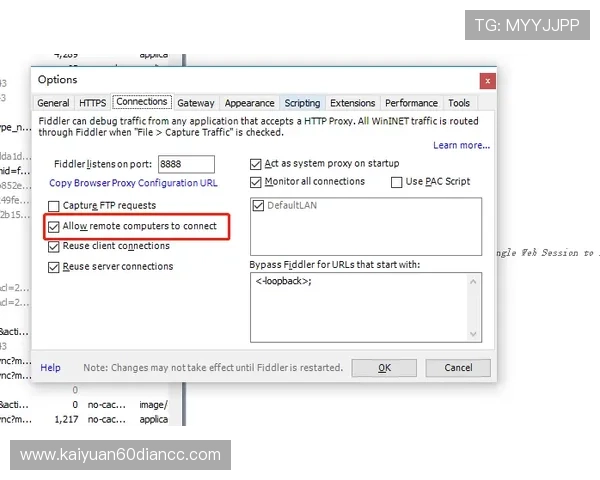600x480 pixels.
Task: Open the HTTPS tab
Action: tap(92, 103)
